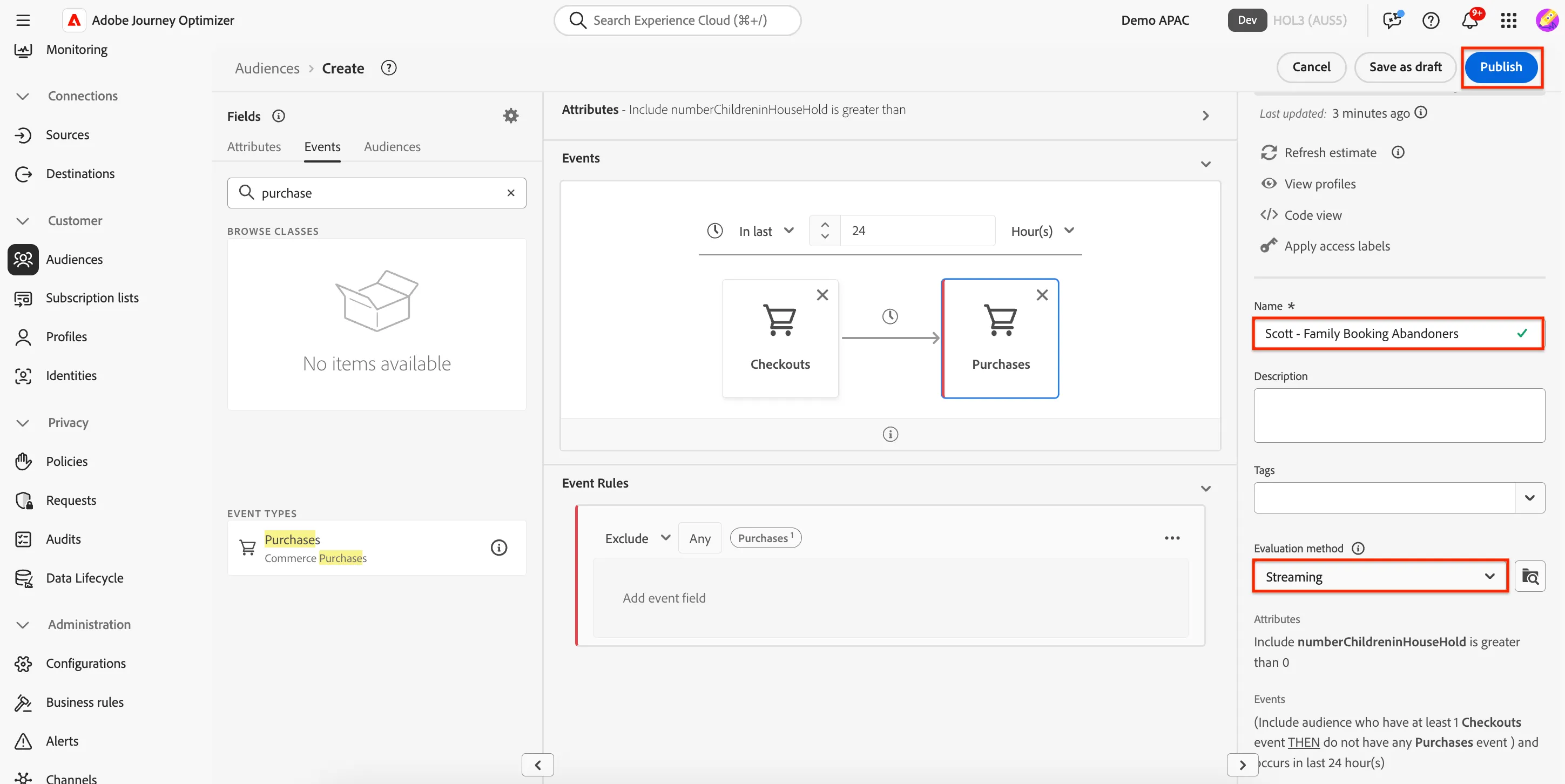Image resolution: width=1565 pixels, height=784 pixels.
Task: Open the help question mark in top bar
Action: 1431,20
